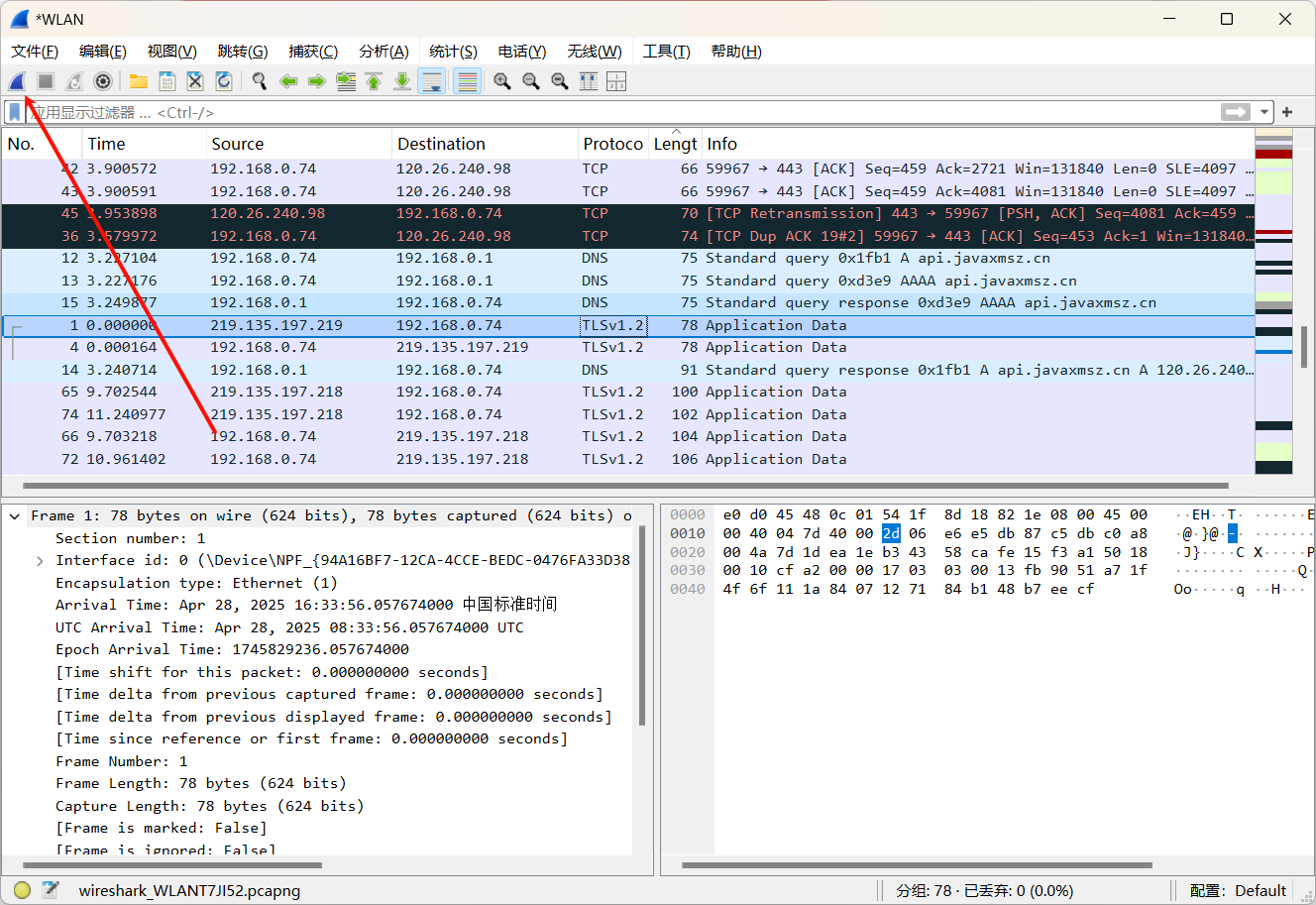Select the Arrival Time detail line

coord(306,605)
